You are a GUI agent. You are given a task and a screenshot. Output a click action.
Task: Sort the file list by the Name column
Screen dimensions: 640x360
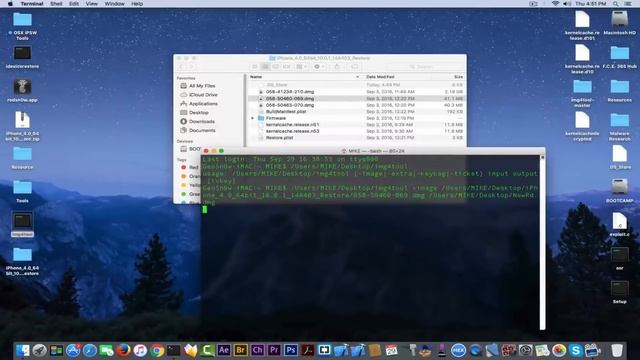point(304,77)
